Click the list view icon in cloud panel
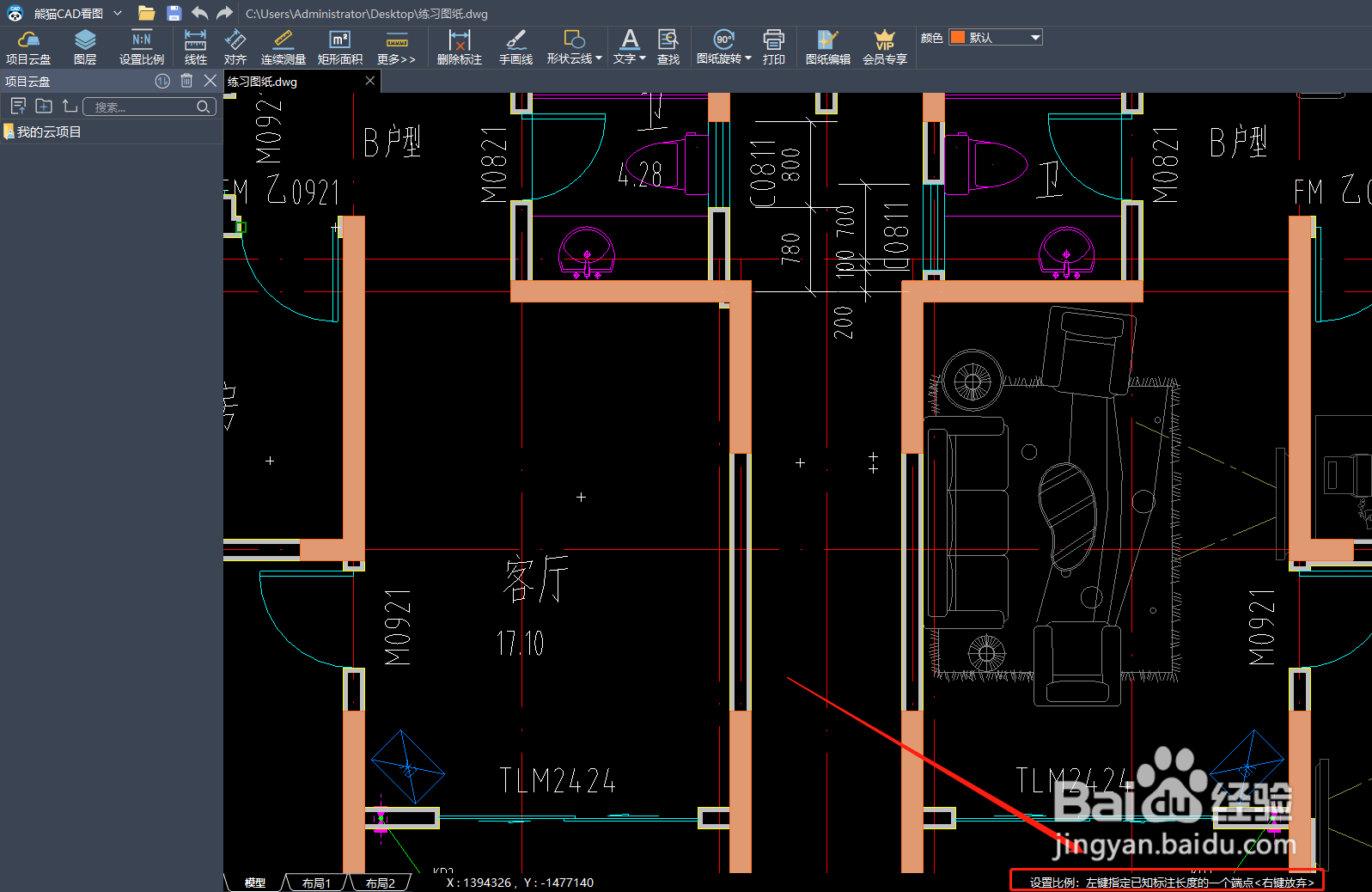The width and height of the screenshot is (1372, 892). [18, 107]
